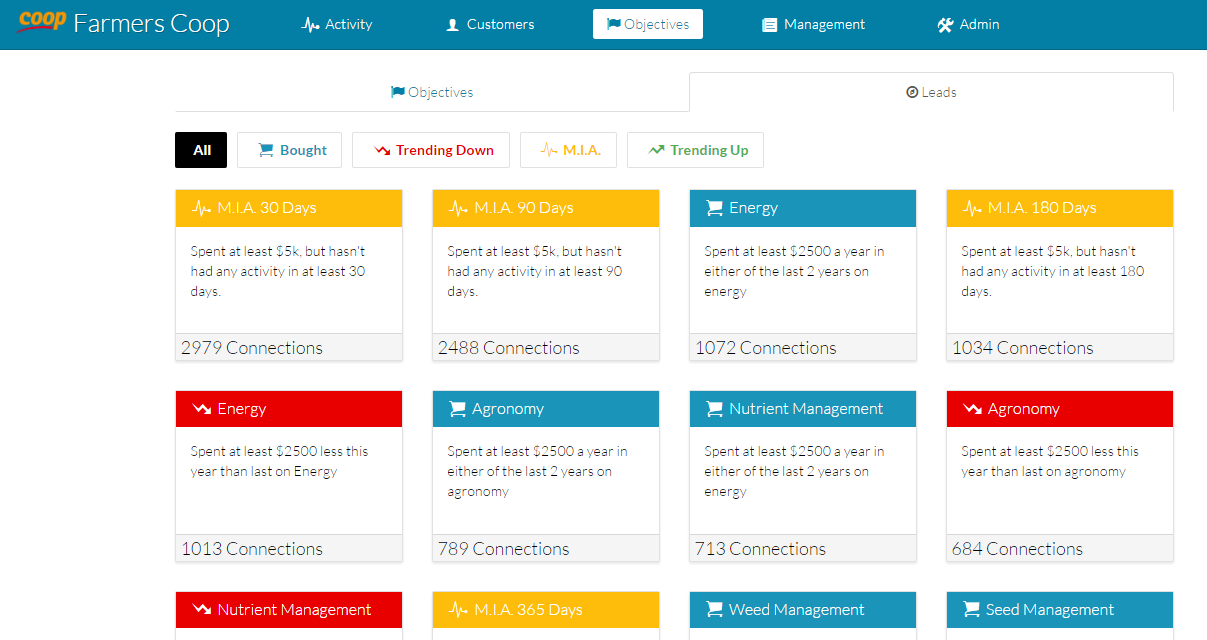Click the cart icon on Seed Management card
Image resolution: width=1207 pixels, height=640 pixels.
click(x=971, y=610)
